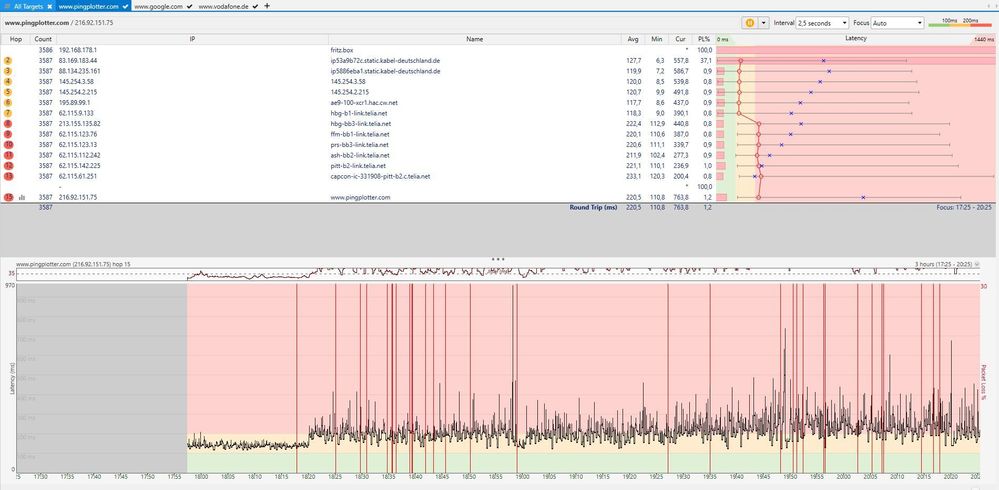999x490 pixels.
Task: Select the final hop IP 216.92.151.75
Action: [x=78, y=198]
